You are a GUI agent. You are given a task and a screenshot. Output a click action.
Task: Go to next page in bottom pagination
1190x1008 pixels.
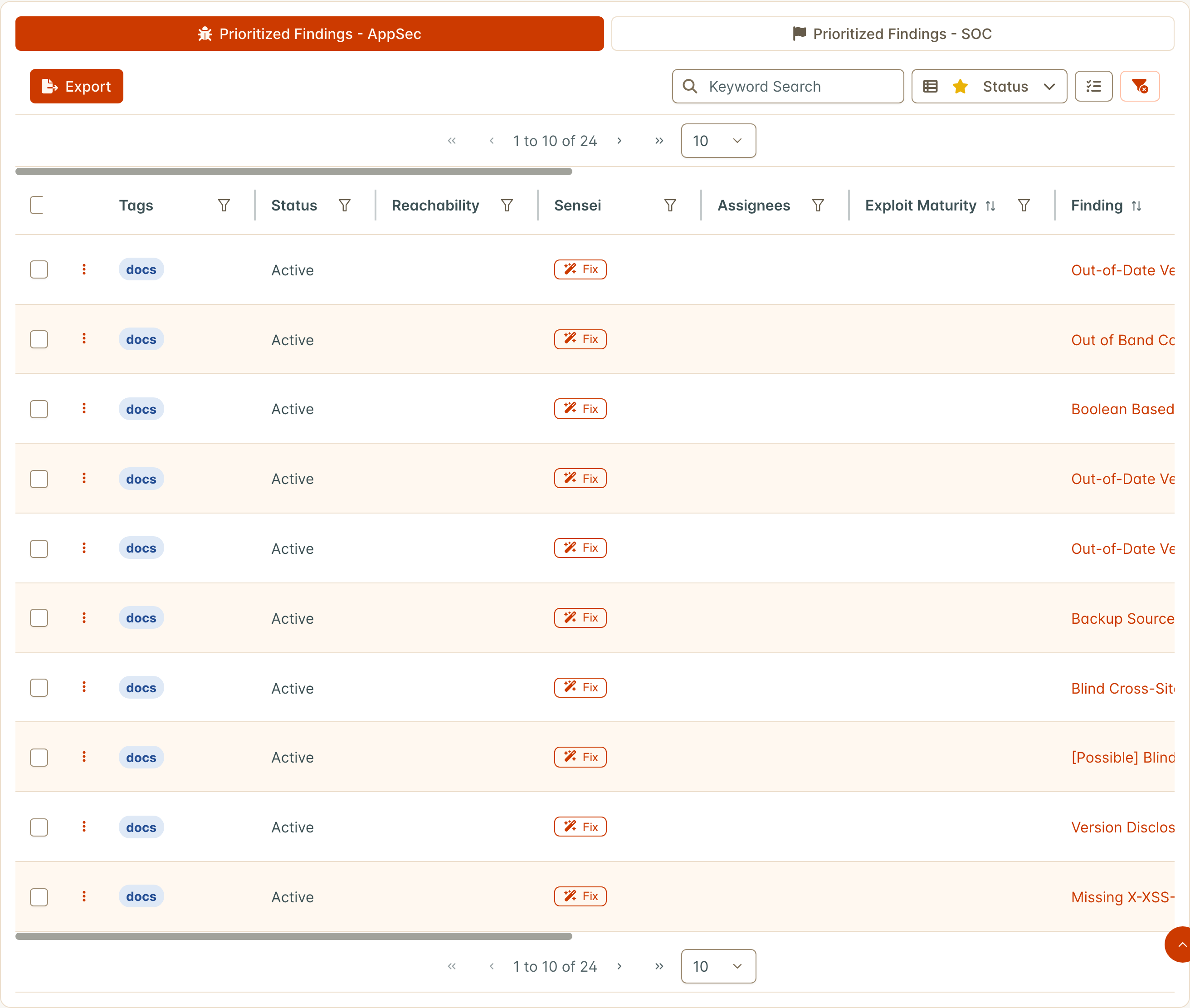(619, 966)
